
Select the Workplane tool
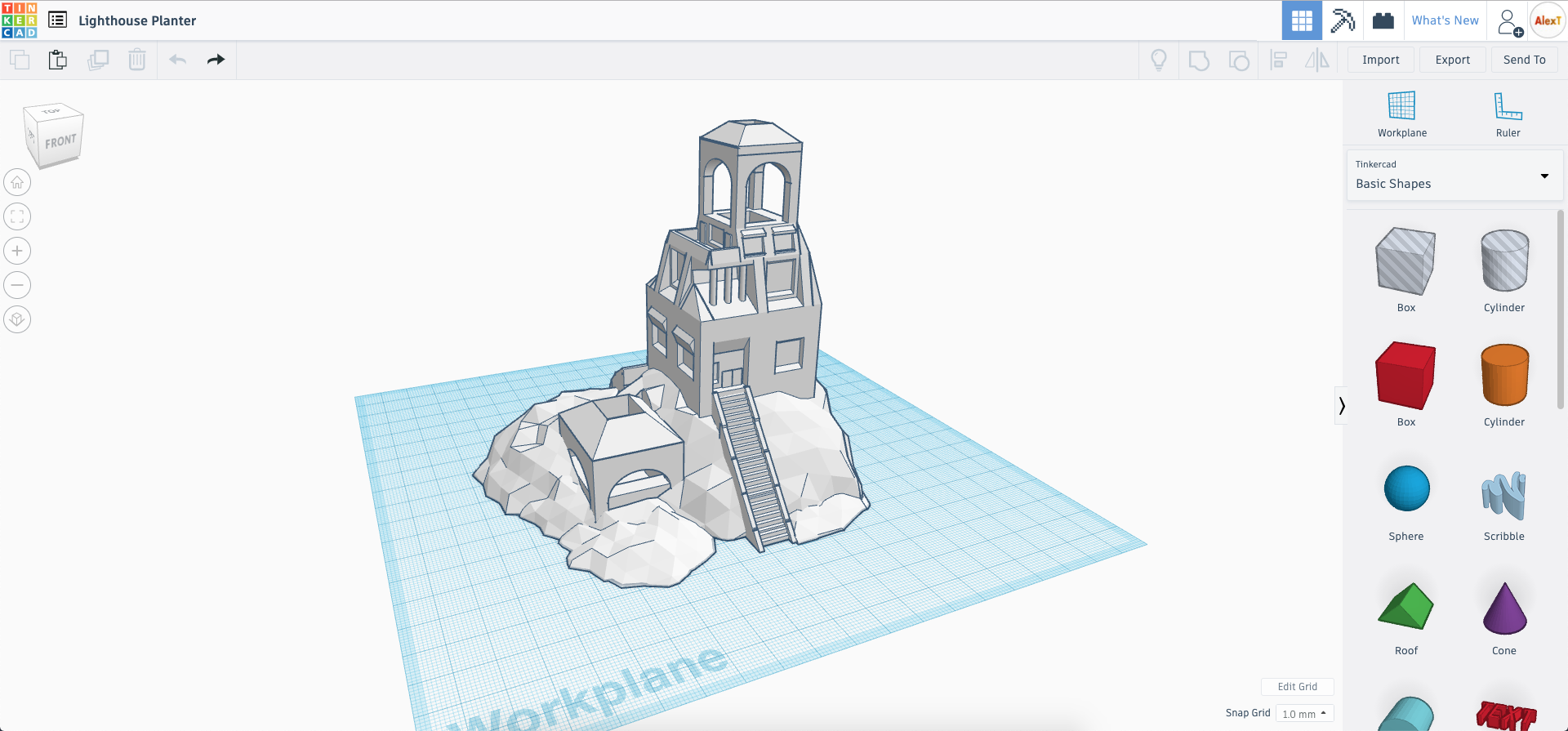(x=1402, y=114)
